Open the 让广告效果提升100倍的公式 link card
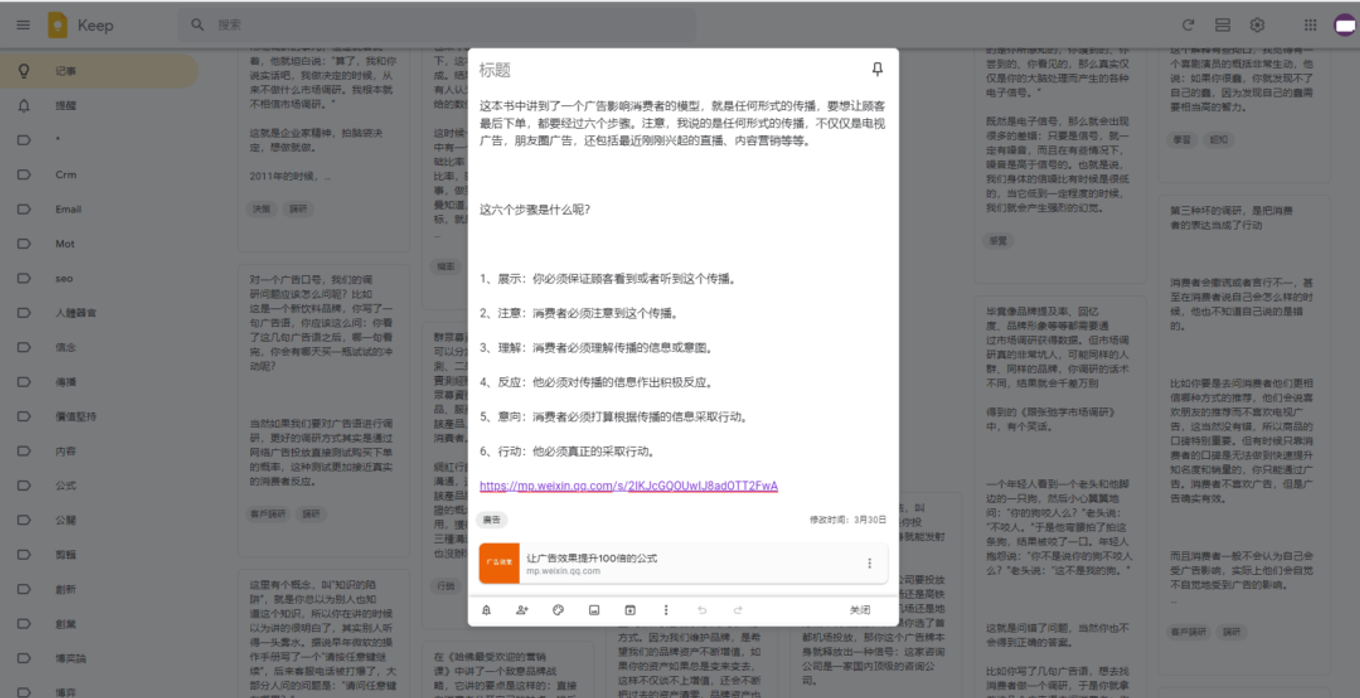This screenshot has width=1360, height=698. click(683, 563)
